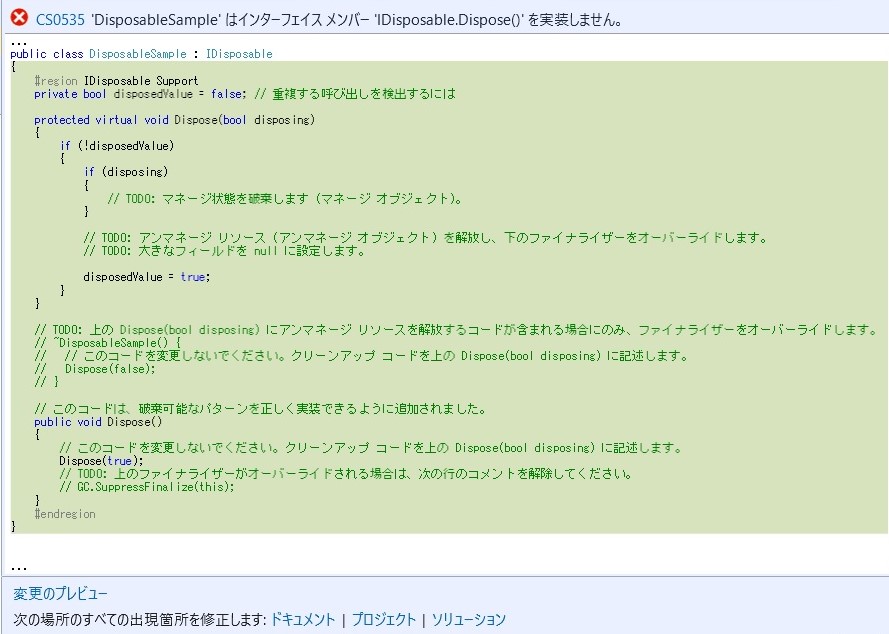Fix all occurrences in ドキュメント

(304, 620)
